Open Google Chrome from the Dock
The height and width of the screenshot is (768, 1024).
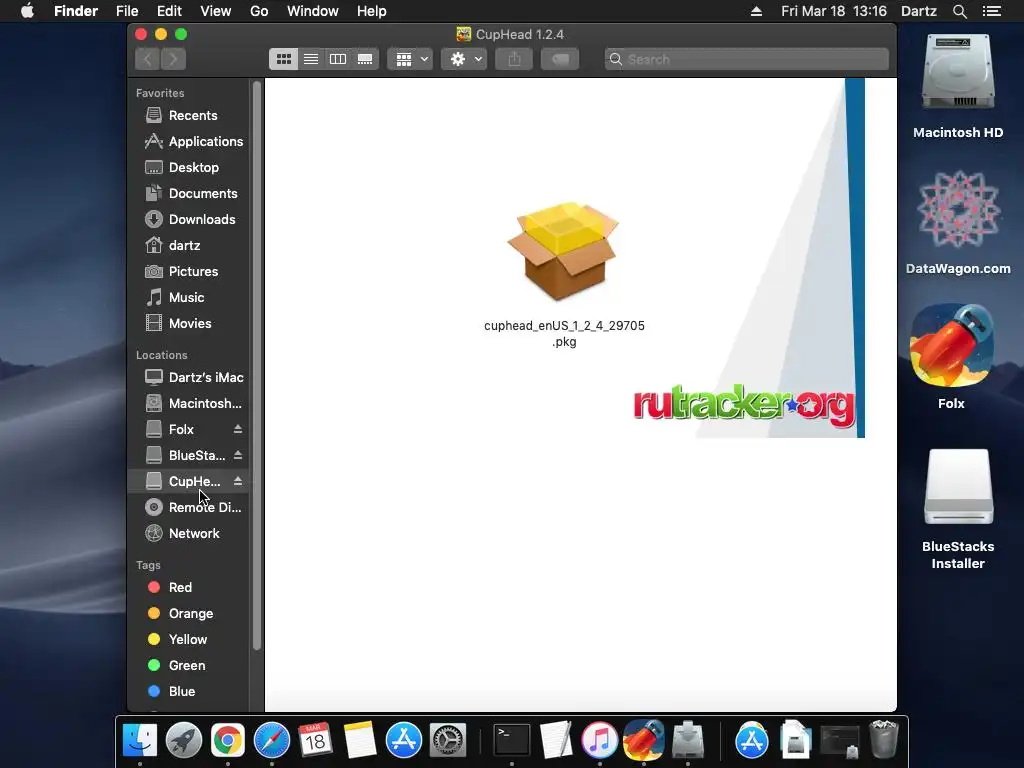[227, 741]
